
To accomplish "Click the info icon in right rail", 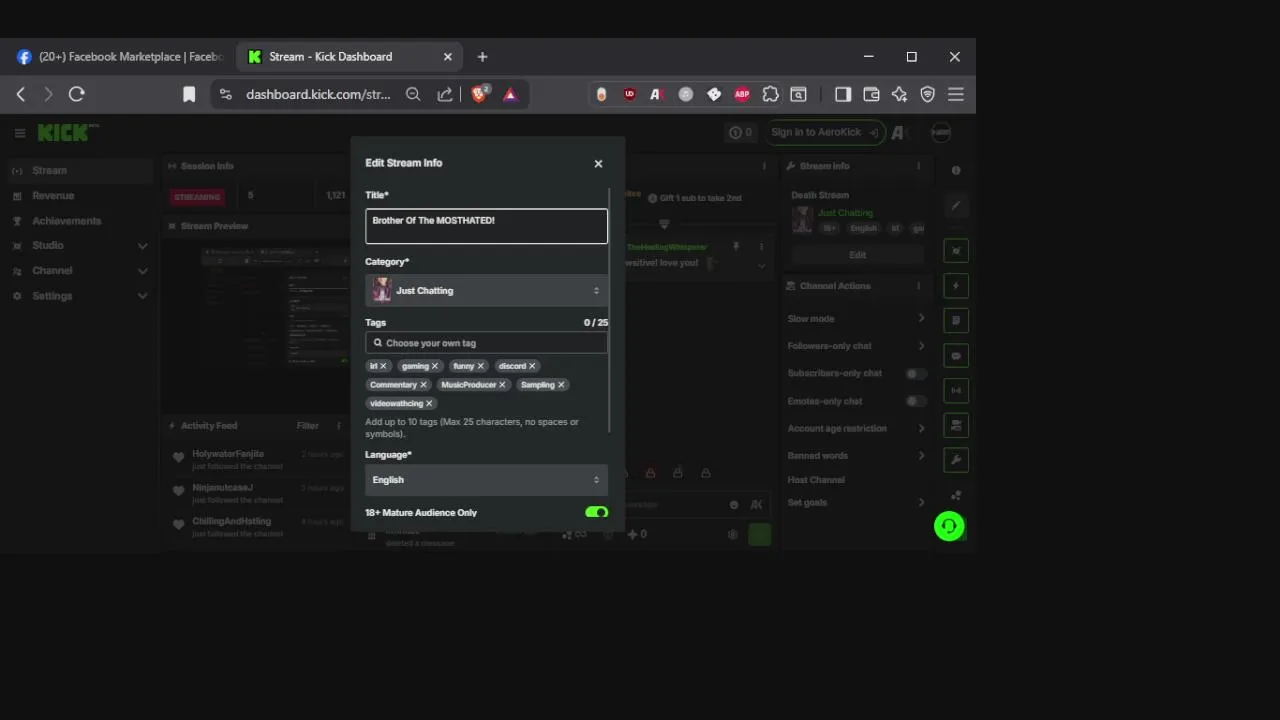I will pyautogui.click(x=956, y=171).
